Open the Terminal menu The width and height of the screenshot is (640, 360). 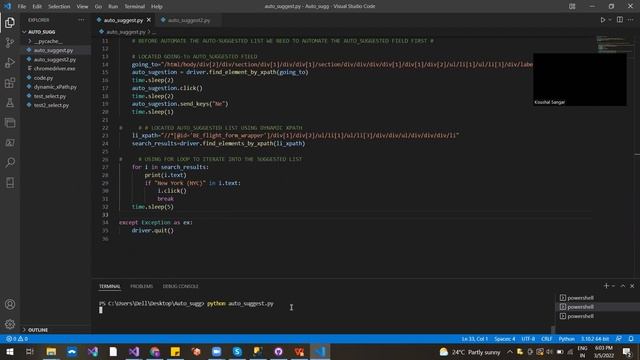134,7
